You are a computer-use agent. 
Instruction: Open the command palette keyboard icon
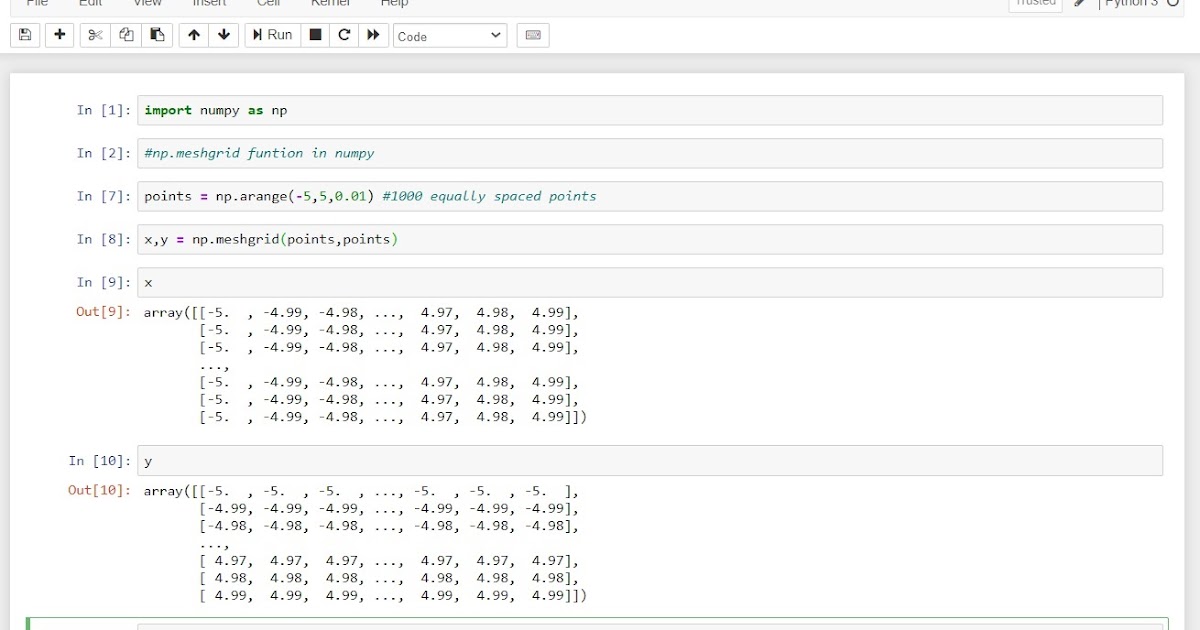(x=533, y=35)
